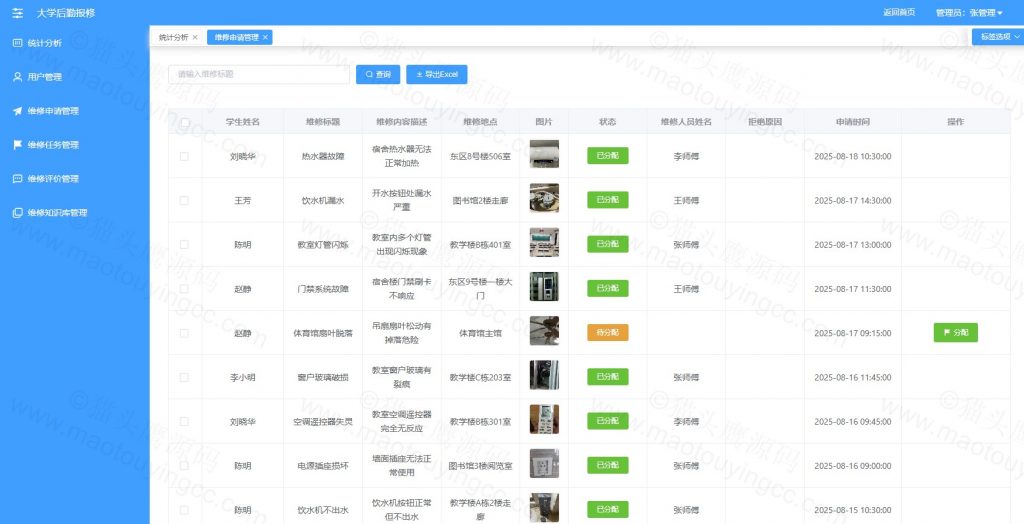Screen dimensions: 1024x524
Task: Open 维修任务管理 in the sidebar
Action: (53, 145)
